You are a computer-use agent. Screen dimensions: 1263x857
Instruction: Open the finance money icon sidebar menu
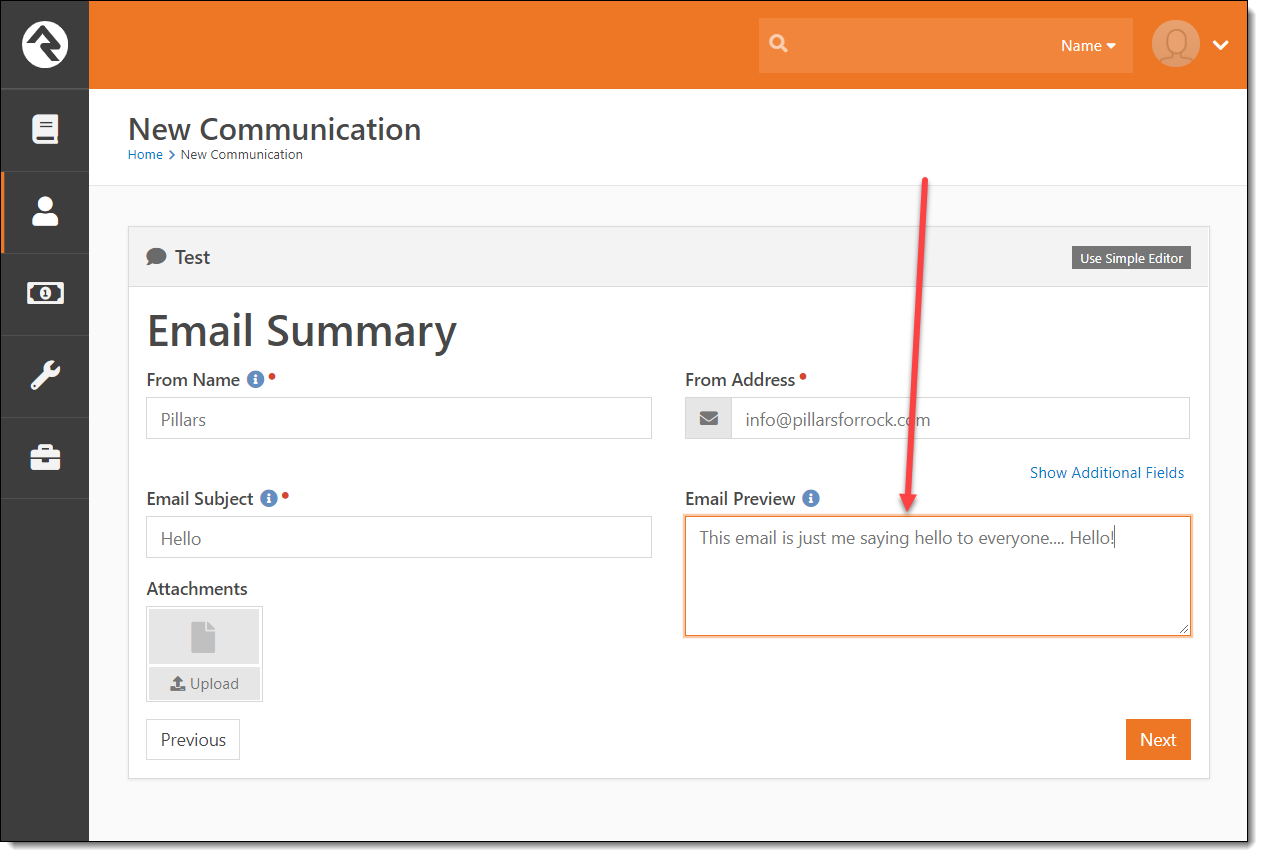click(x=45, y=293)
